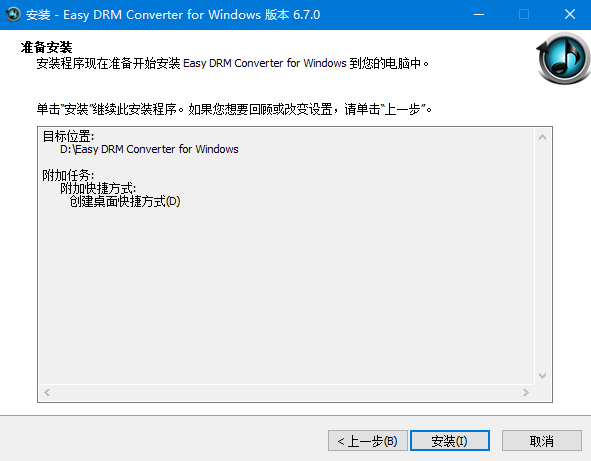Click the '创建桌面快捷方式(D)' line
591x461 pixels.
(125, 202)
